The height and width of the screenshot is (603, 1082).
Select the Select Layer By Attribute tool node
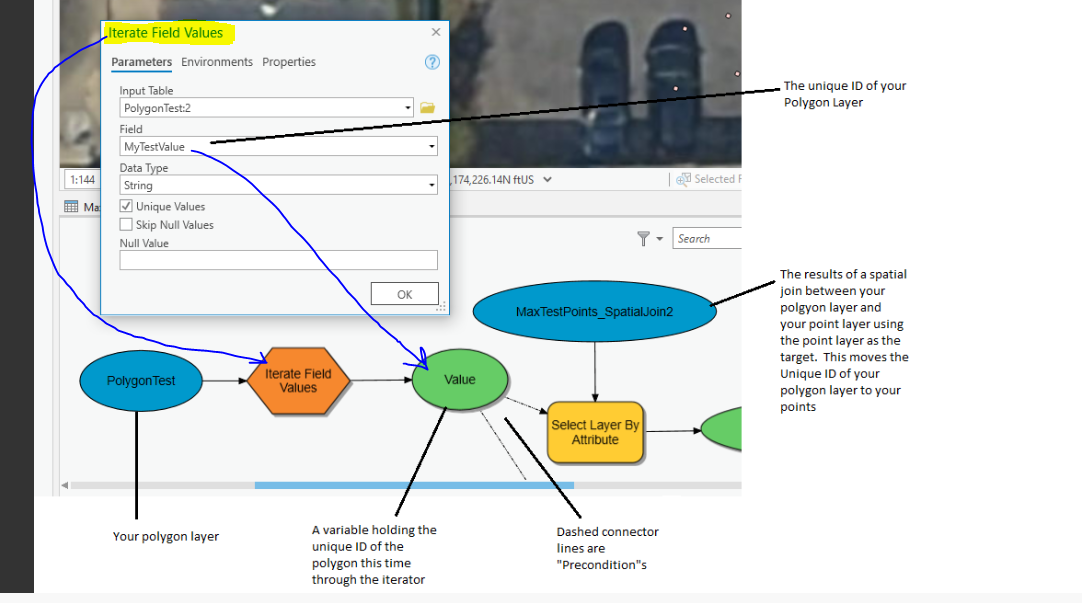(595, 432)
